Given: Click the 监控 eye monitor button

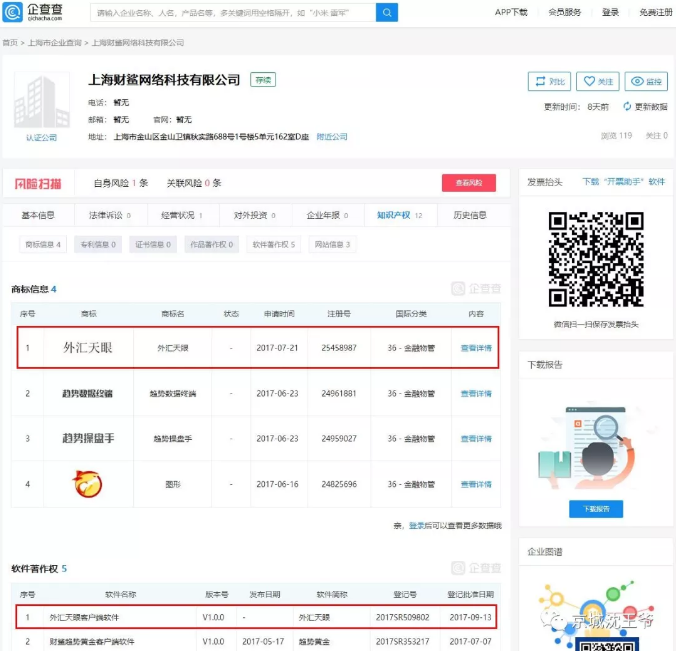Looking at the screenshot, I should (648, 81).
